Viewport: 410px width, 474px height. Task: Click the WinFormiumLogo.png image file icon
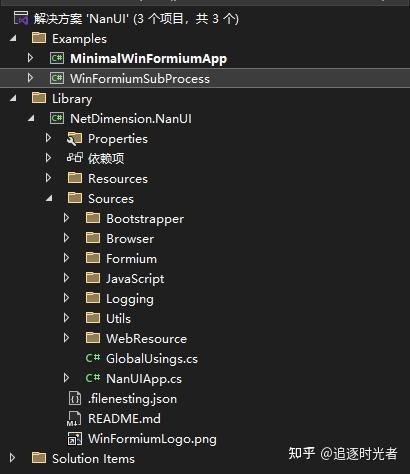[x=75, y=439]
